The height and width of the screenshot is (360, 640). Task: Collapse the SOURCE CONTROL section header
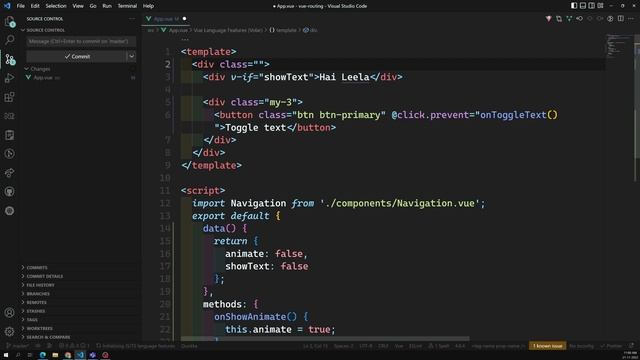tap(45, 30)
